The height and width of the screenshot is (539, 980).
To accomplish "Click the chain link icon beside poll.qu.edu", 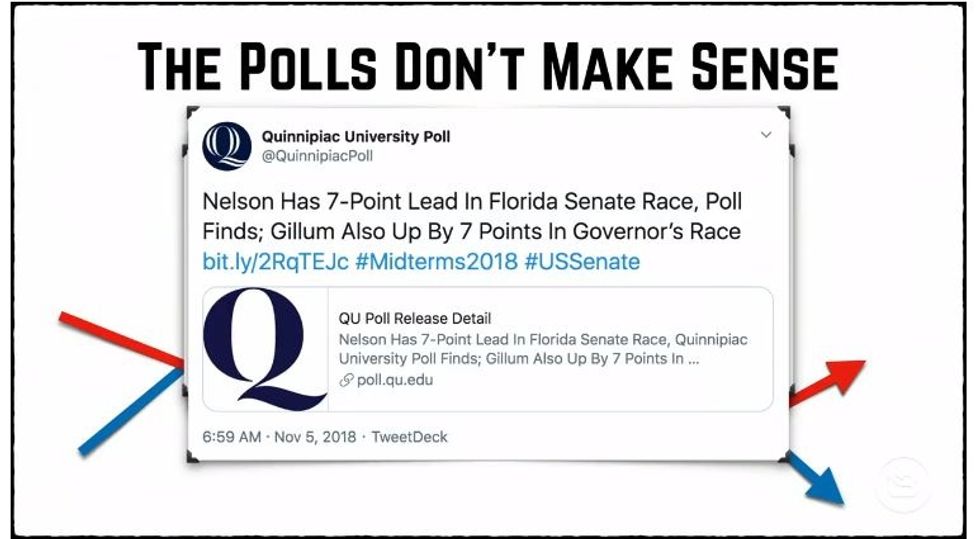I will click(x=347, y=380).
